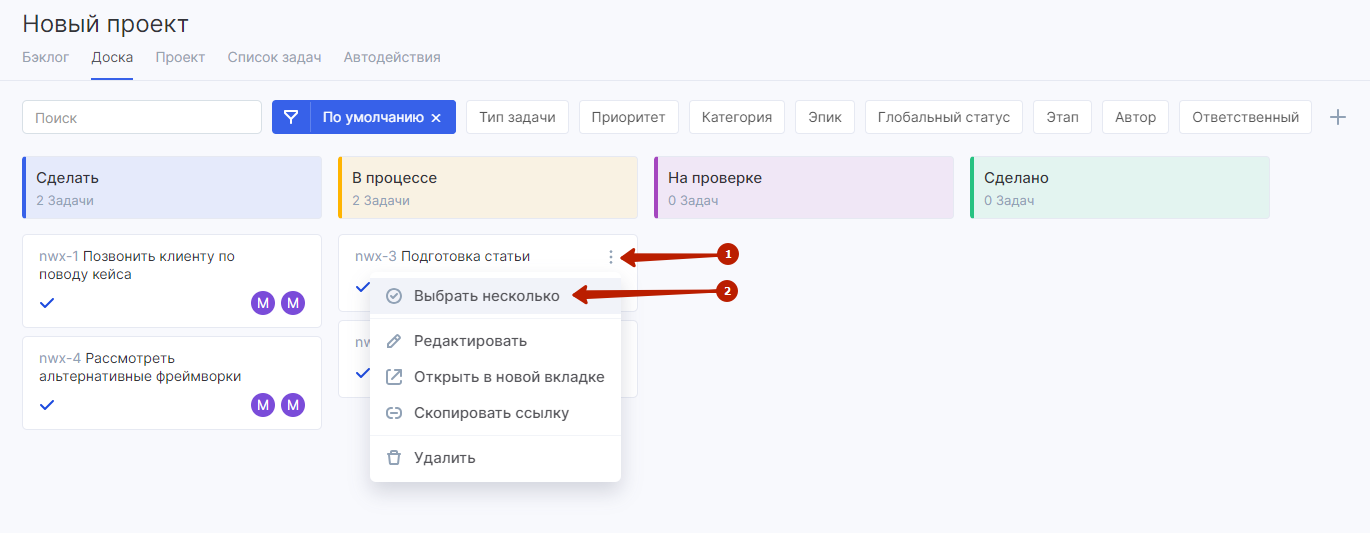Image resolution: width=1370 pixels, height=533 pixels.
Task: Open task nwx-1 'Позвонить клиенту по поводу кейса'
Action: [x=150, y=265]
